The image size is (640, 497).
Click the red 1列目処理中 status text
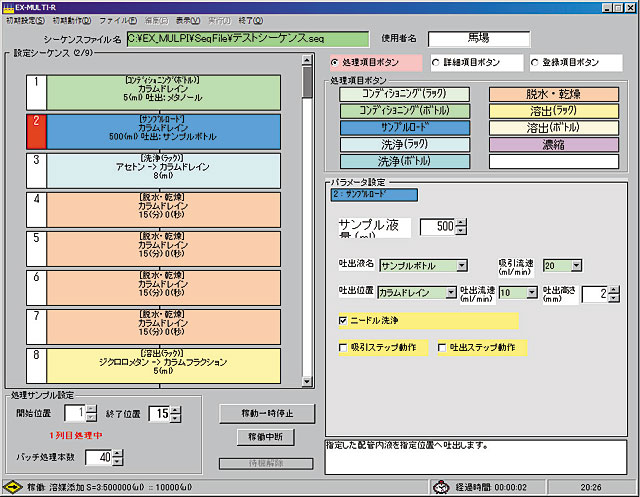[76, 435]
